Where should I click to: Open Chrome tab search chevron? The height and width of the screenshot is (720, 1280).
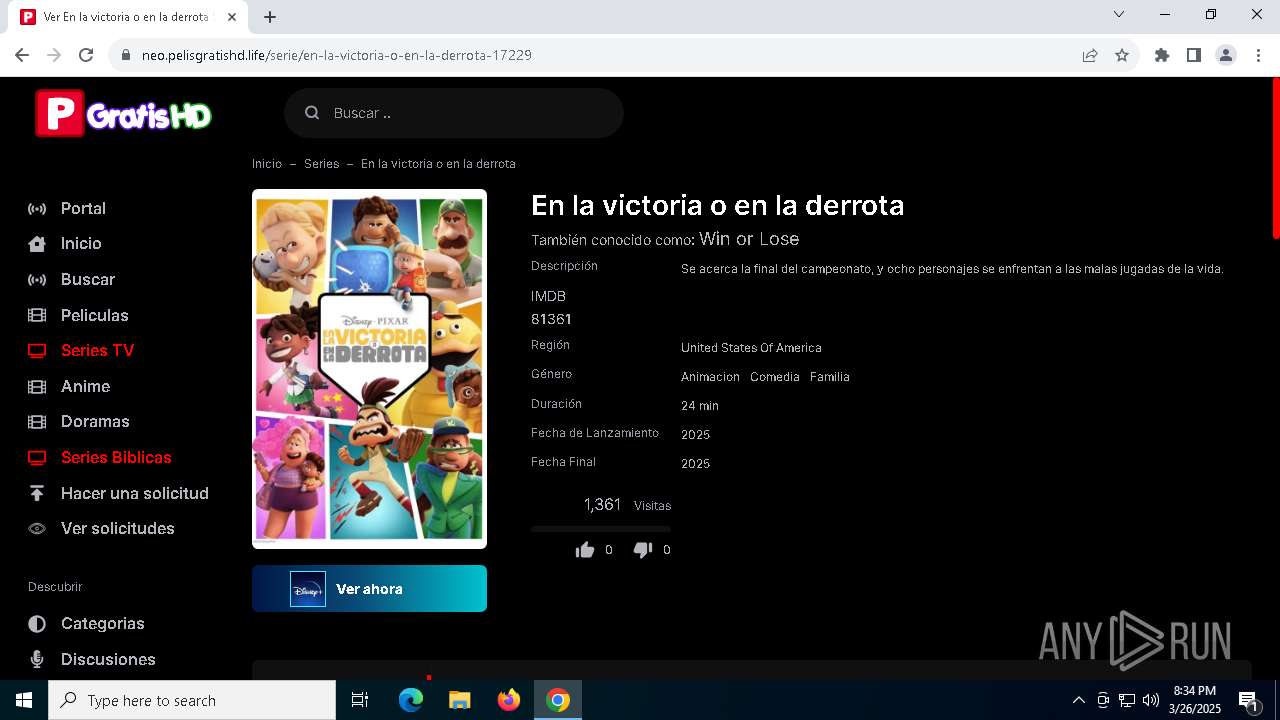pos(1119,15)
